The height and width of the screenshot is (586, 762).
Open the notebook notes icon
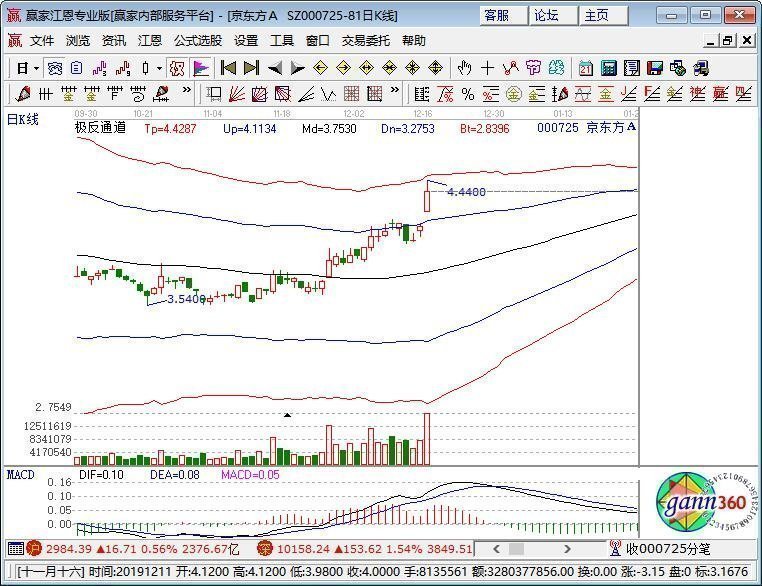click(632, 68)
